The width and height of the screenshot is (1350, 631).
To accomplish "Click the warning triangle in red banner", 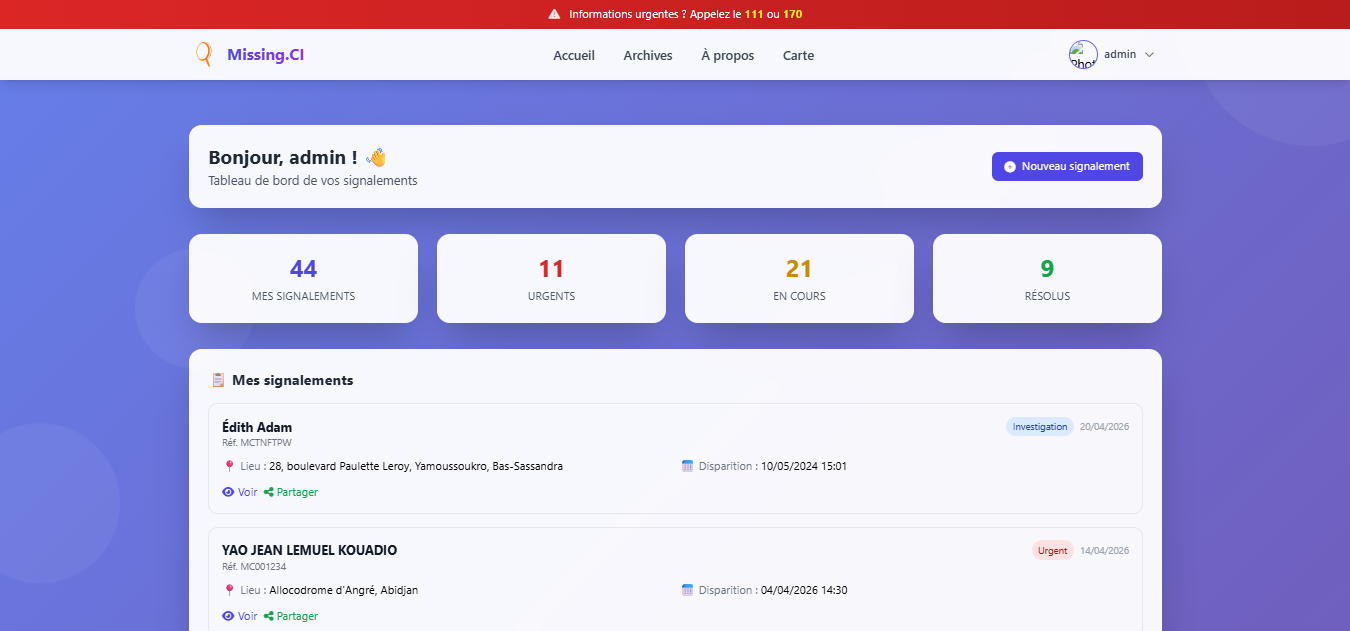I will (x=554, y=14).
